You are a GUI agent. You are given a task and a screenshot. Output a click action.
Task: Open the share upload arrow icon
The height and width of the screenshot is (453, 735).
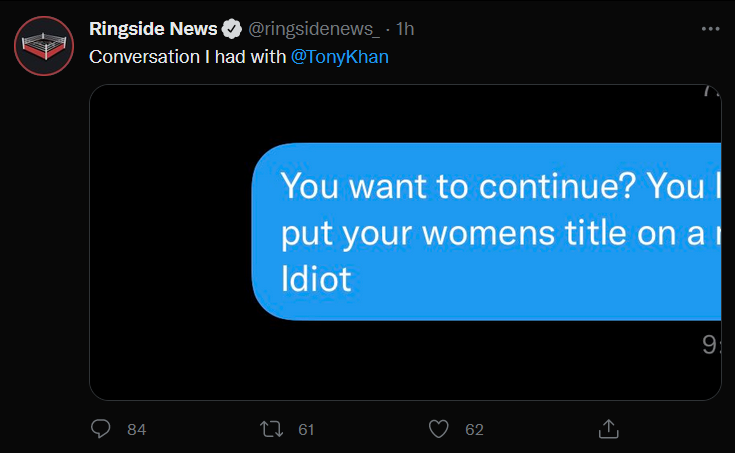coord(608,429)
